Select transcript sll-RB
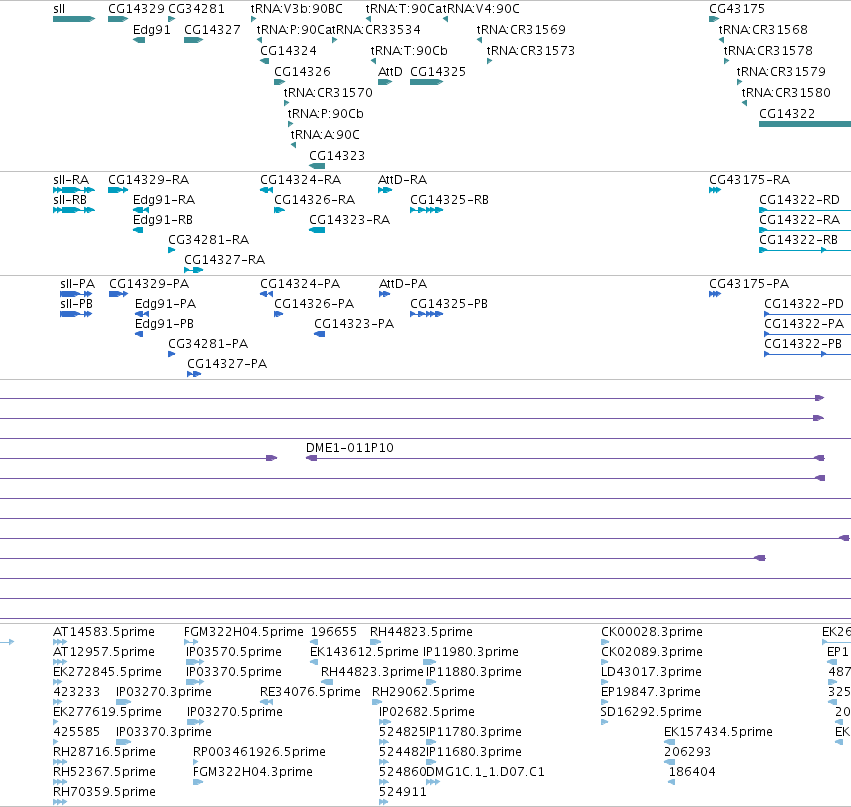The width and height of the screenshot is (851, 807). coord(74,210)
